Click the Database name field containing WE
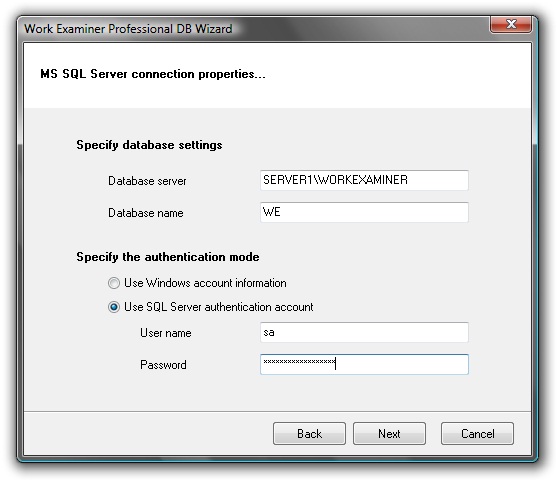Viewport: 558px width, 482px height. [x=364, y=212]
